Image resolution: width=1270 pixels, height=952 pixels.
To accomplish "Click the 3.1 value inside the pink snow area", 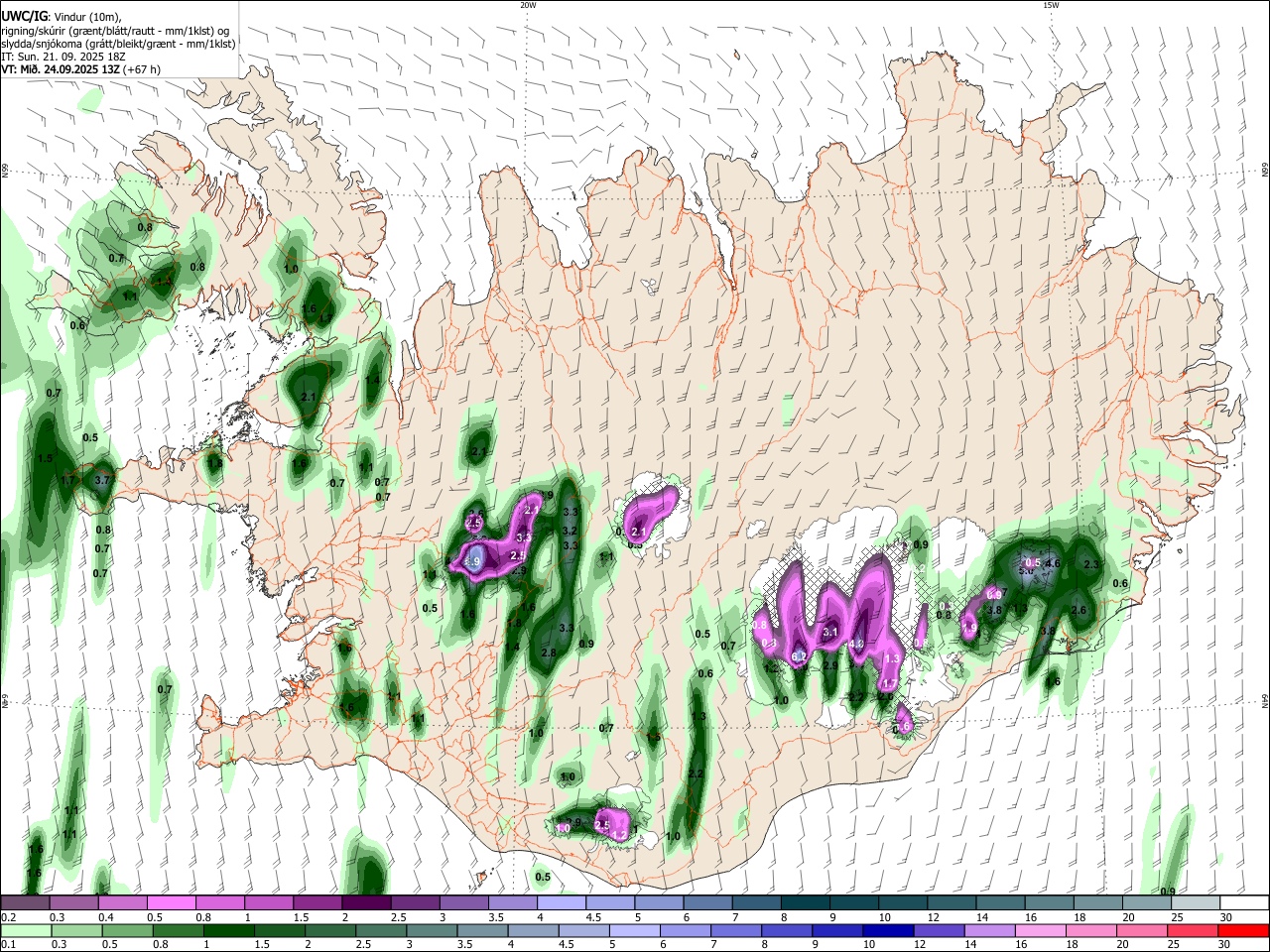I will tap(831, 632).
